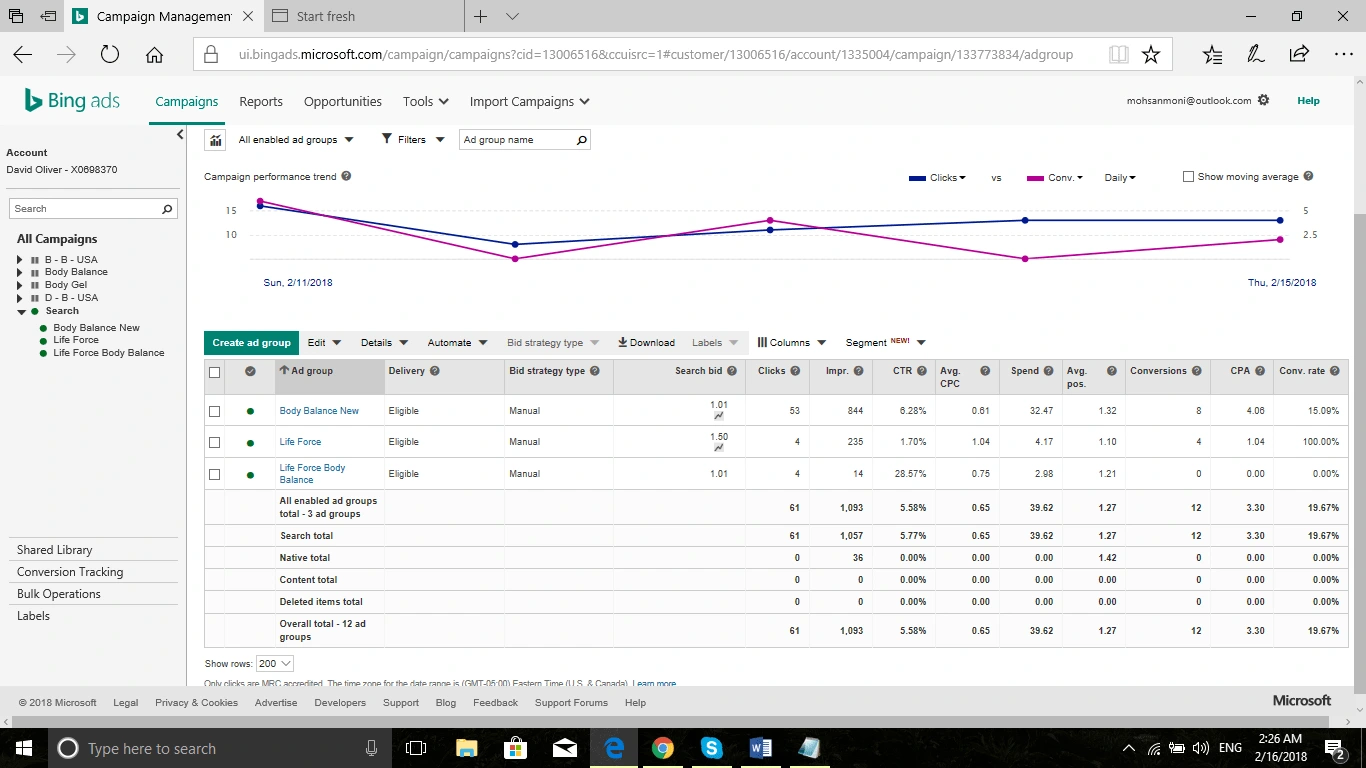
Task: Add this page to favorites with the star
Action: point(1151,55)
